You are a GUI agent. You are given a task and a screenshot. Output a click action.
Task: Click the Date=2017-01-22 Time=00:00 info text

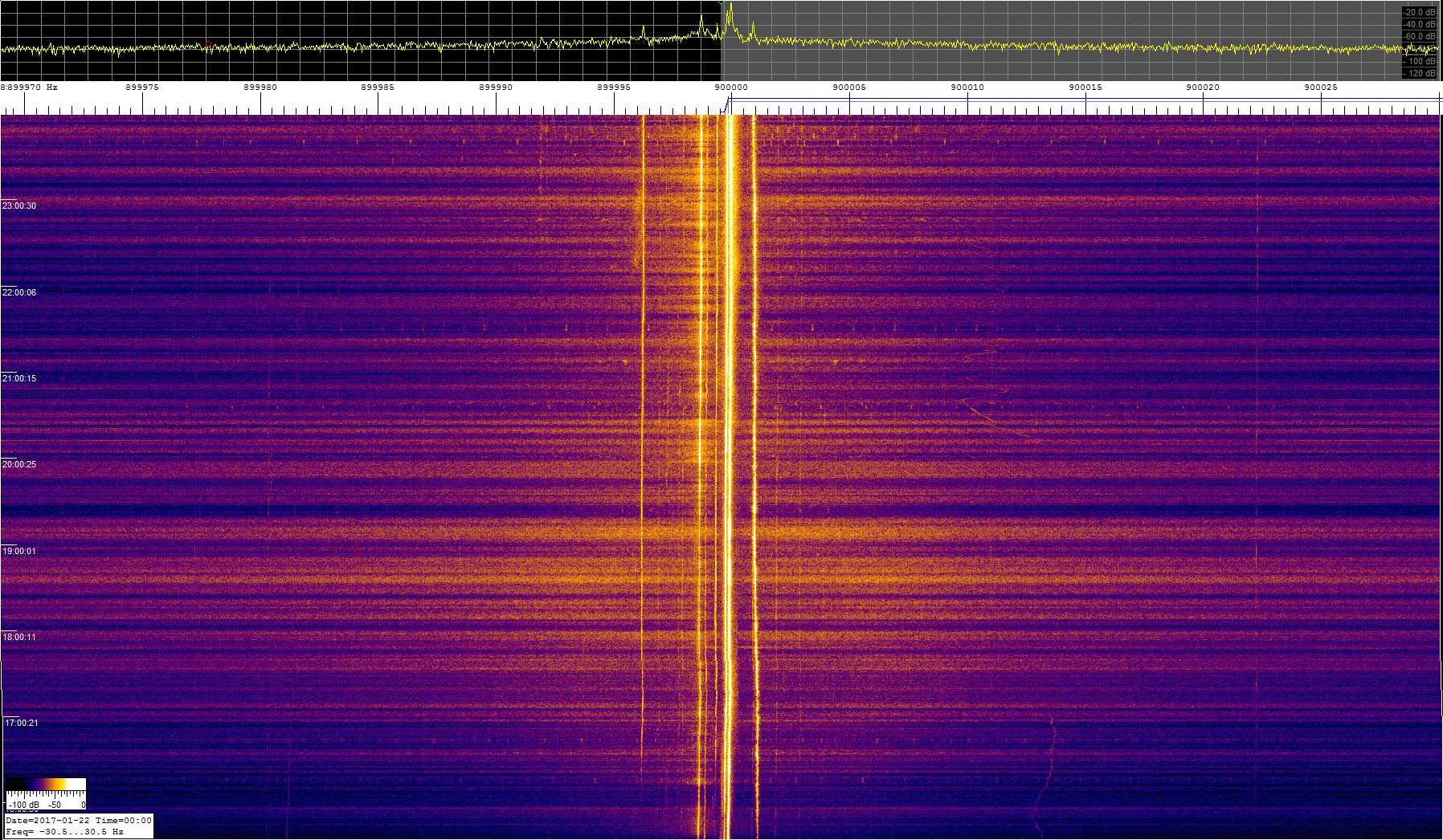(x=79, y=821)
